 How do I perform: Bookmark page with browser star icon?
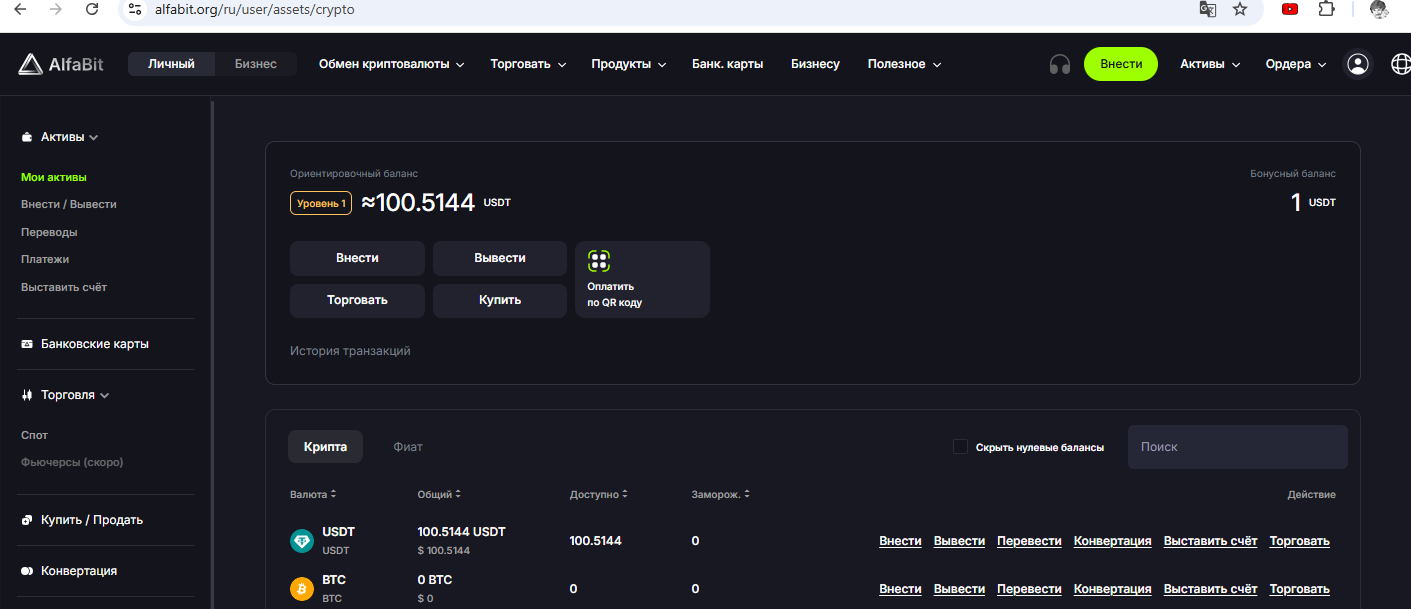coord(1240,9)
